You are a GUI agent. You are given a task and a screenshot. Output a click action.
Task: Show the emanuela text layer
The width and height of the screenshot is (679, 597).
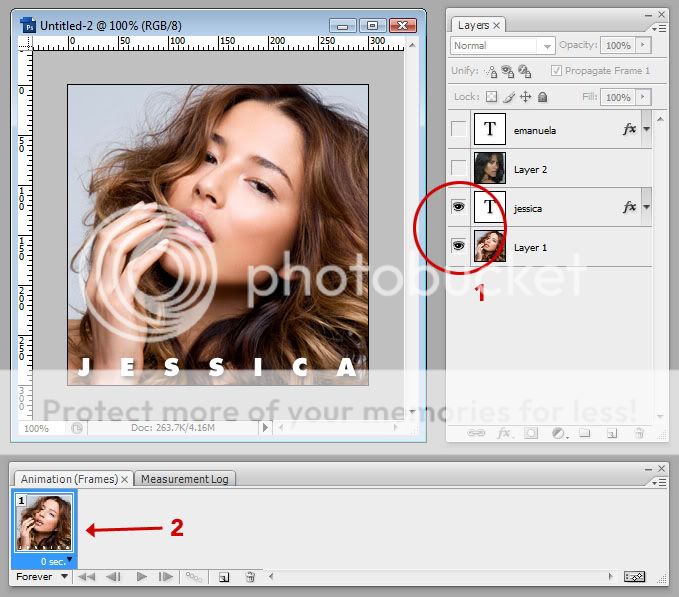click(459, 129)
